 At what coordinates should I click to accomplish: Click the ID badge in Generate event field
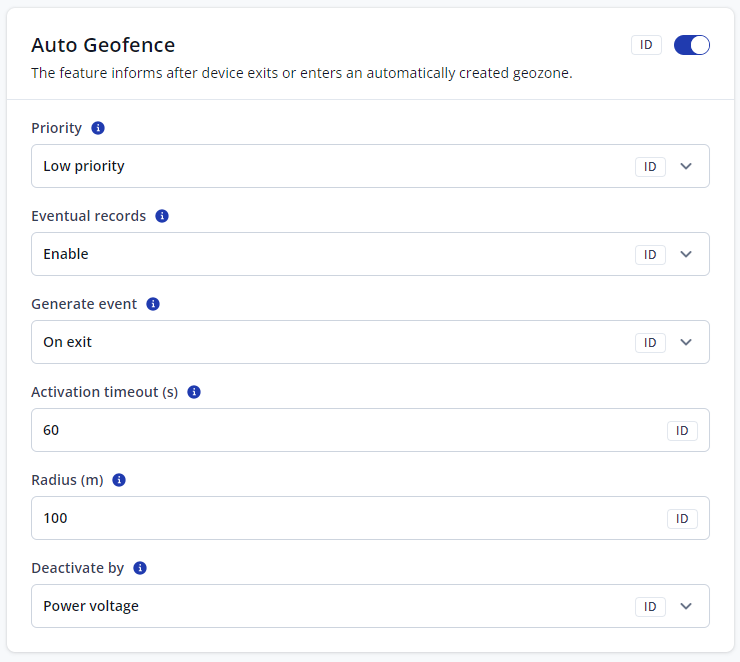[650, 343]
